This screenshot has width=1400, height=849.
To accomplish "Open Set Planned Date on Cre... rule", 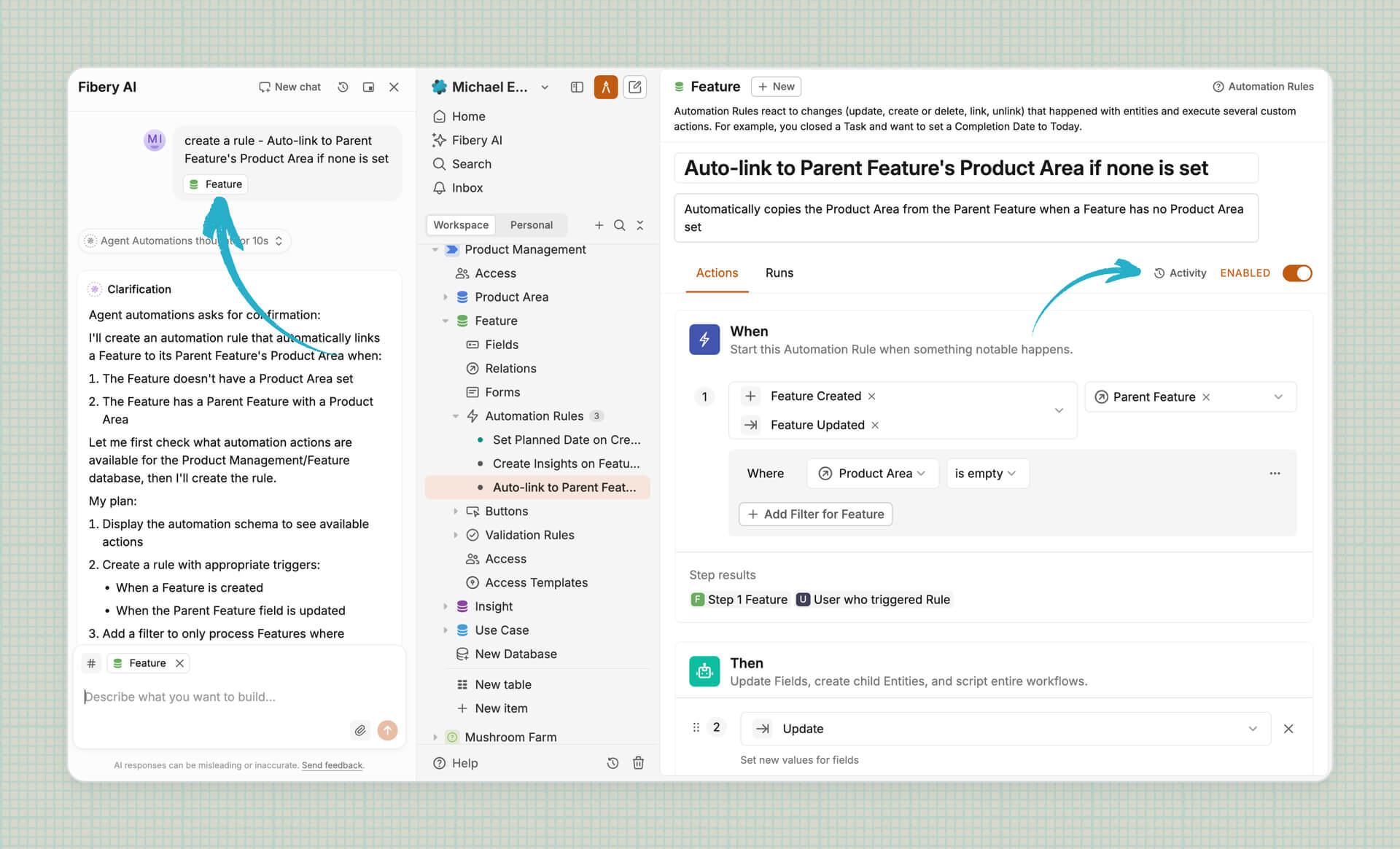I will coord(567,439).
